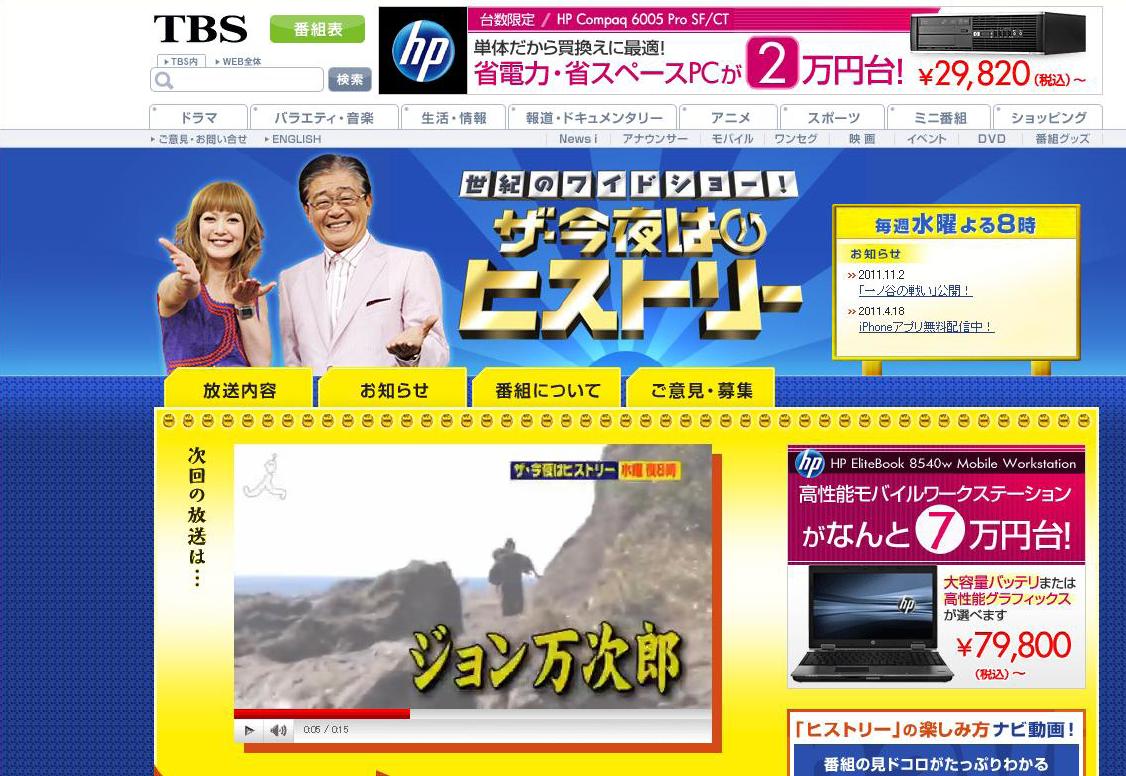Click the ジョン万次郎 preview video frame
Image resolution: width=1126 pixels, height=776 pixels.
[x=473, y=576]
